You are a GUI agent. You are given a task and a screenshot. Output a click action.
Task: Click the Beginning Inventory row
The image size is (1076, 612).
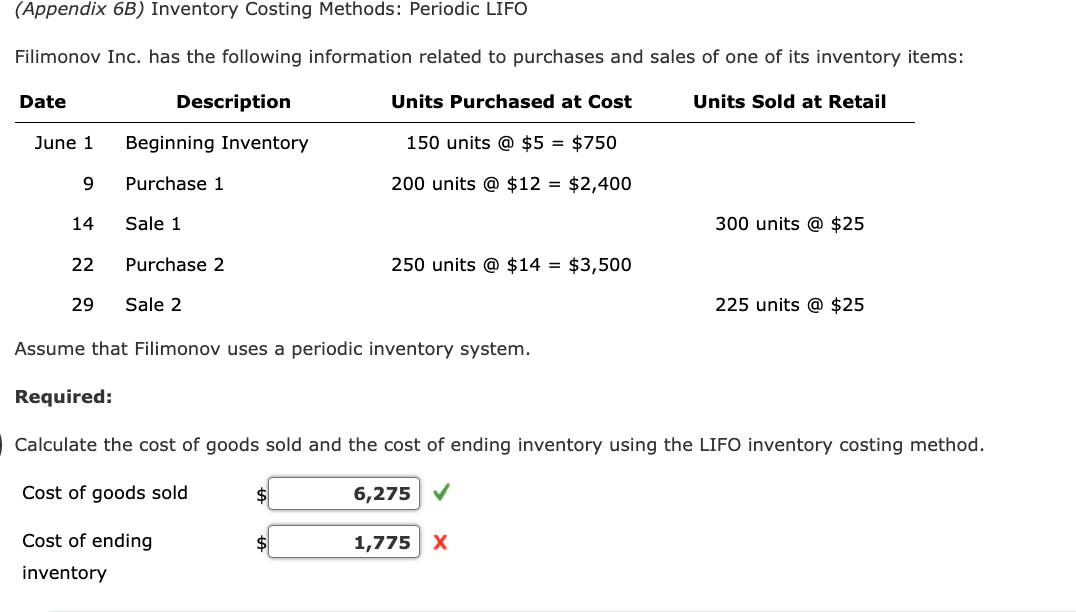216,143
